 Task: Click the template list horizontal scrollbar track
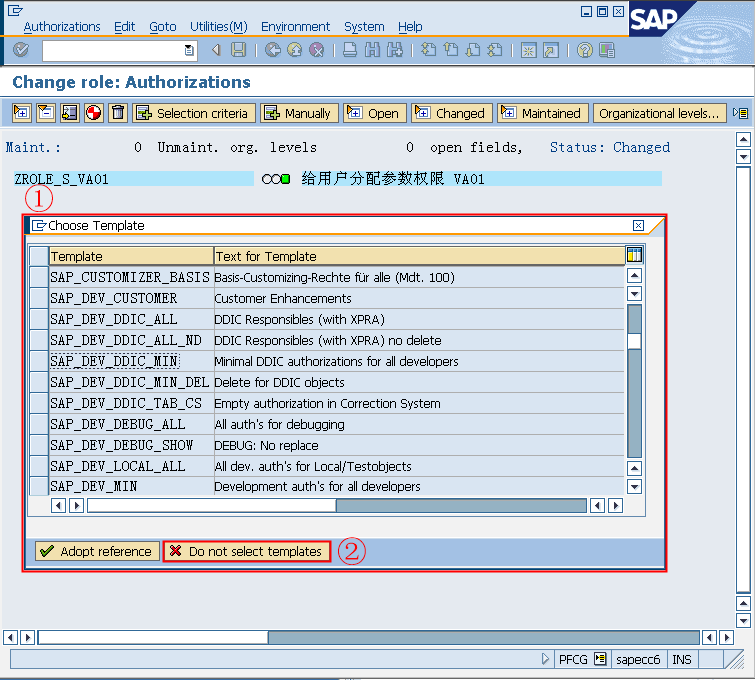tap(461, 505)
